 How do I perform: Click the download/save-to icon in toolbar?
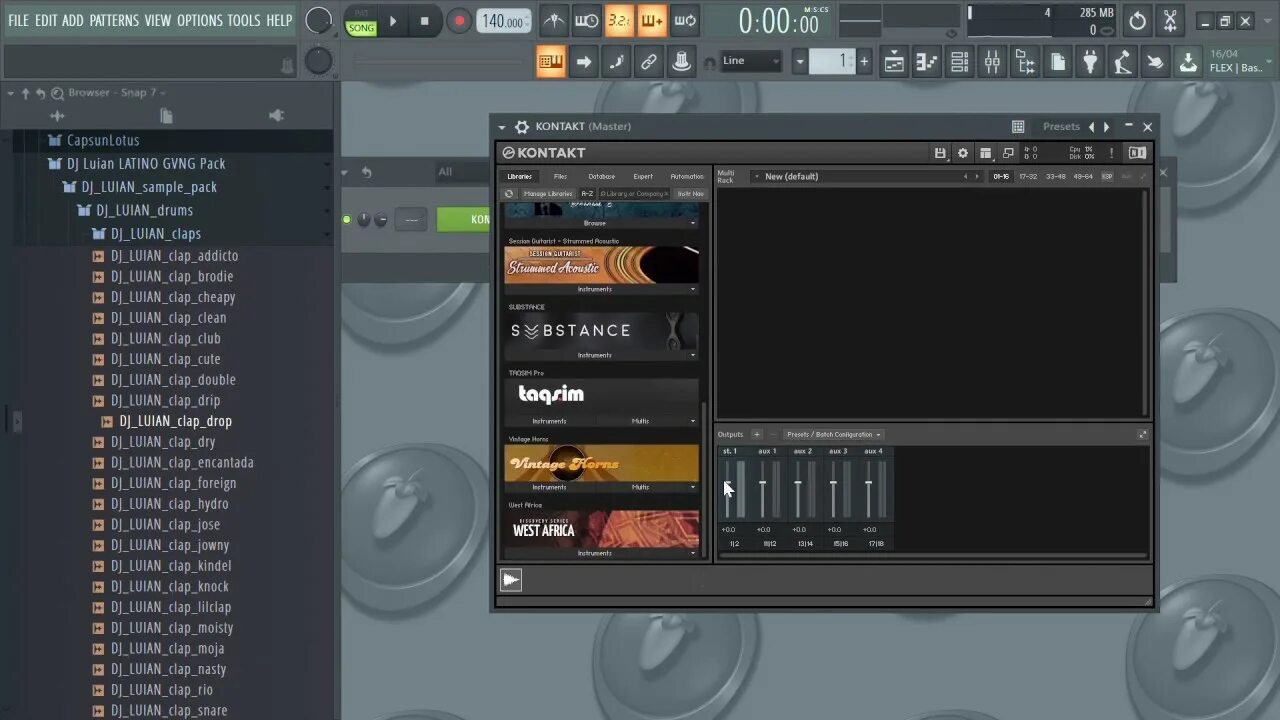coord(1188,62)
